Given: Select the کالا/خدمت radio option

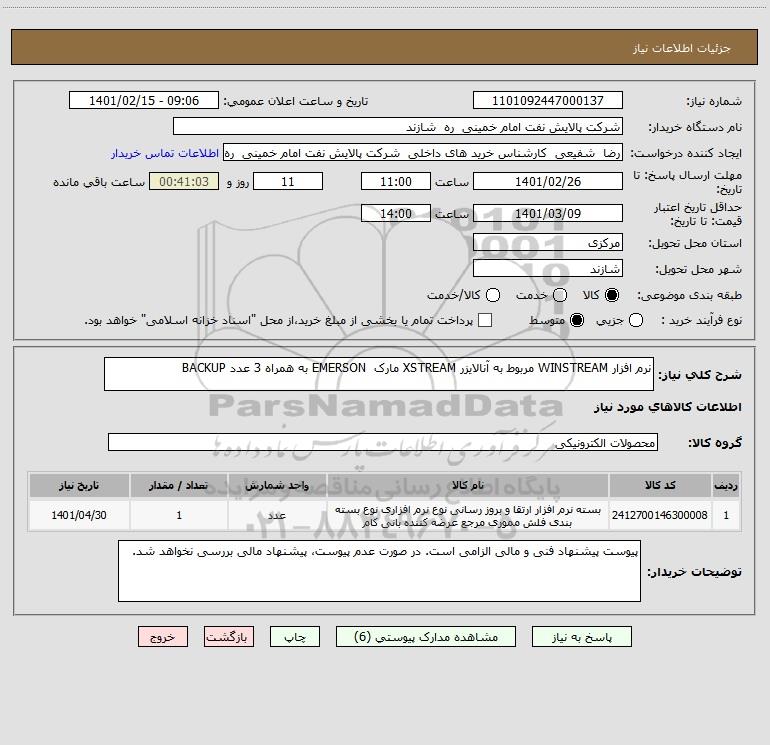Looking at the screenshot, I should (493, 295).
